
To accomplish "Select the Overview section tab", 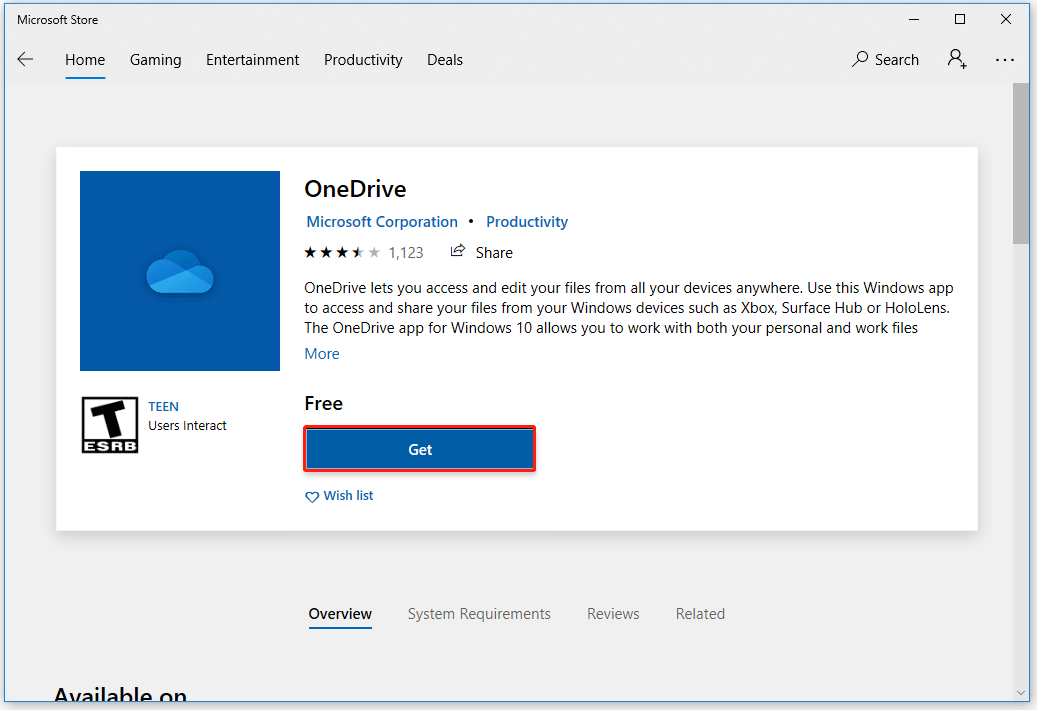I will tap(340, 614).
